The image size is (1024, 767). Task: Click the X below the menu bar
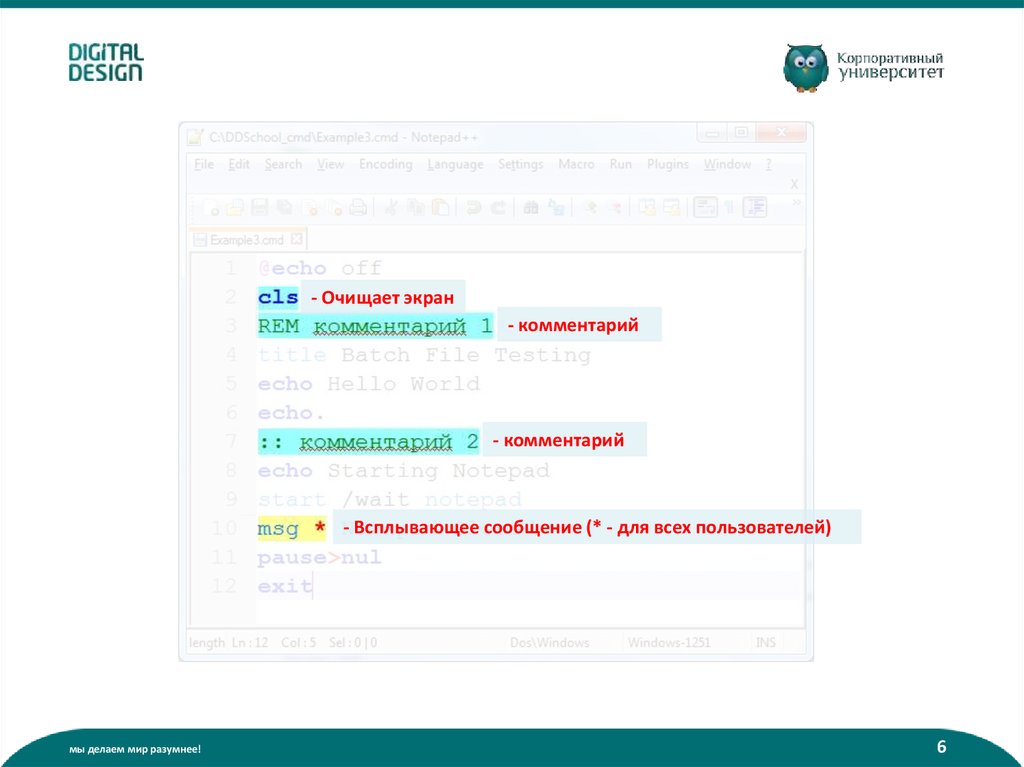pyautogui.click(x=794, y=184)
